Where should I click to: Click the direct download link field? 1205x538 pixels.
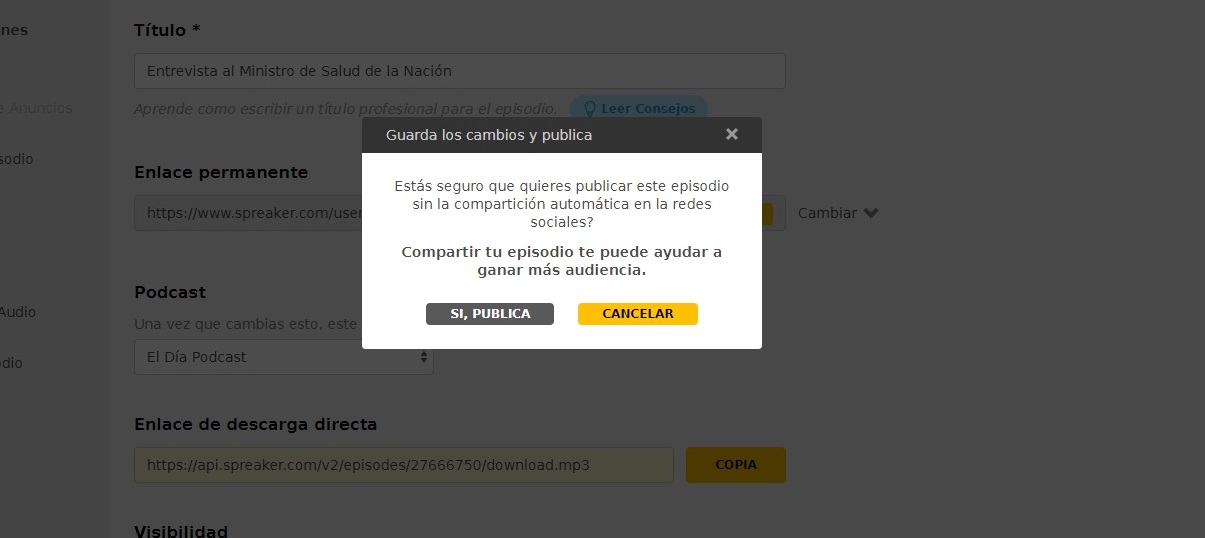[x=403, y=465]
